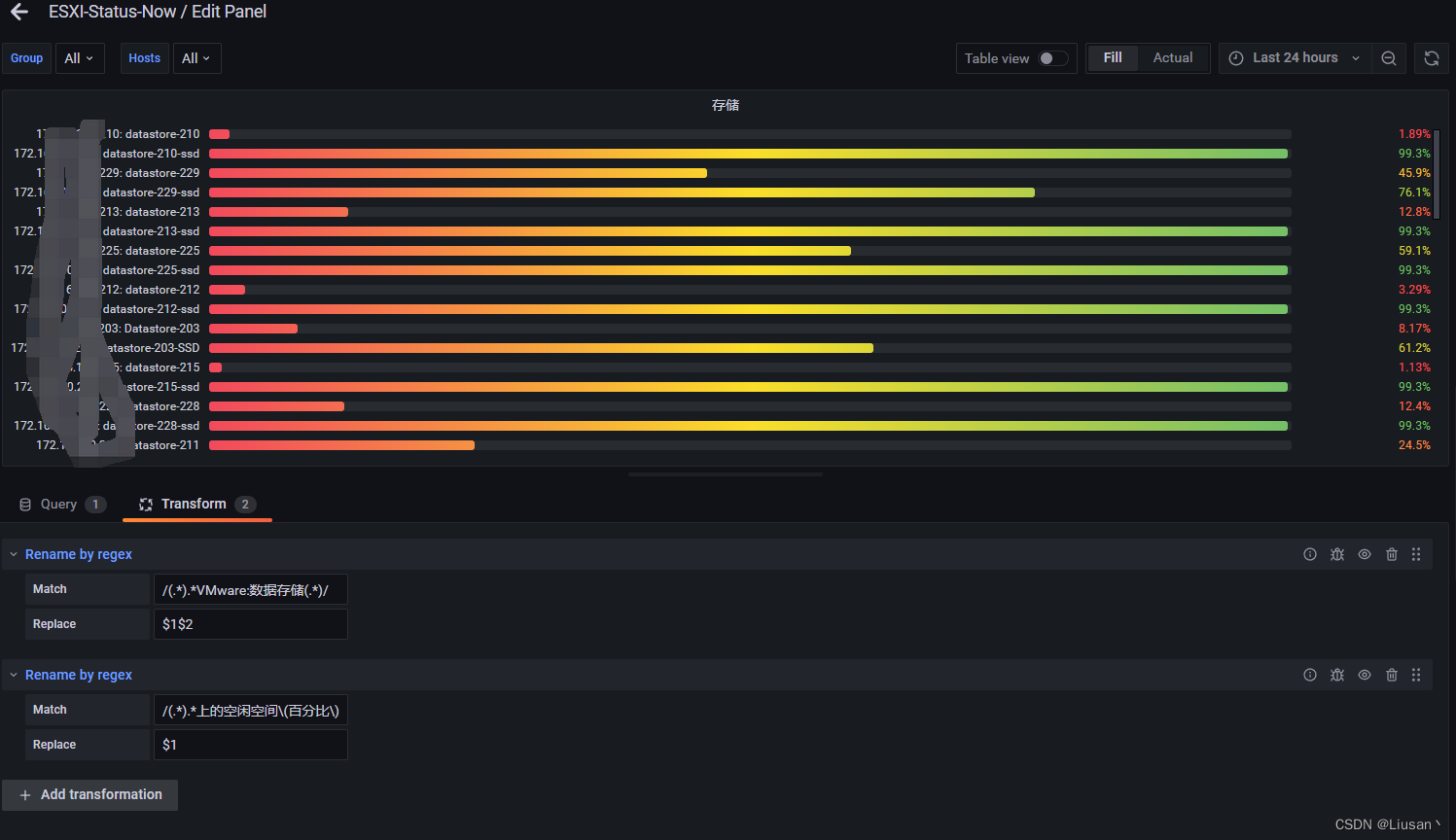Delete the second Rename by regex transformation

pos(1392,675)
